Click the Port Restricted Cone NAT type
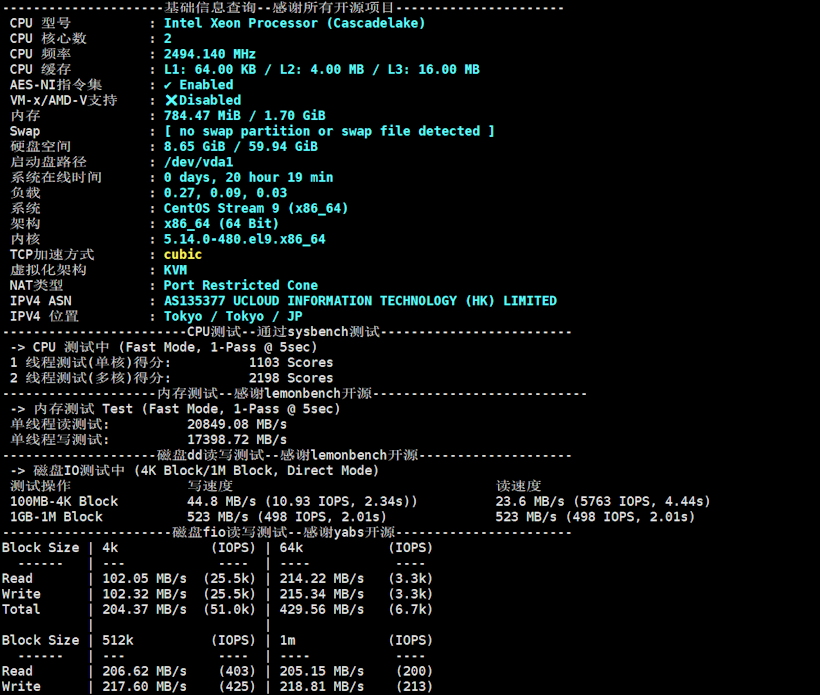 coord(240,285)
